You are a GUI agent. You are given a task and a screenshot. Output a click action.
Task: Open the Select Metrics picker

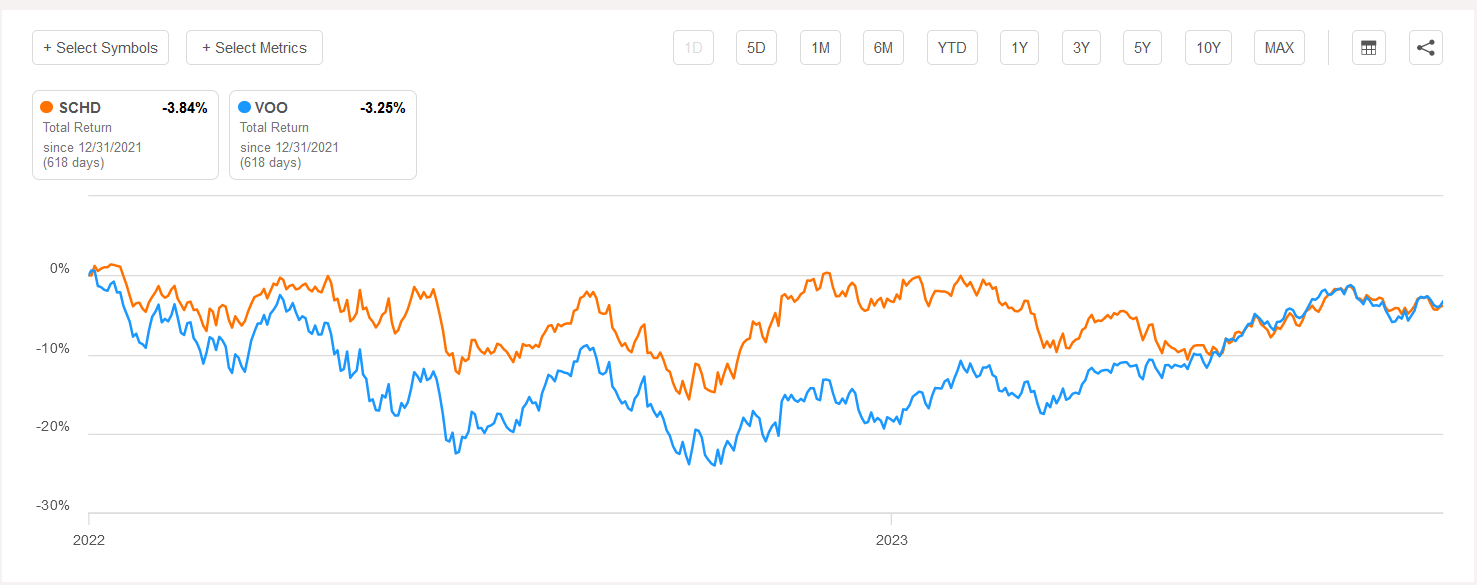pyautogui.click(x=254, y=47)
